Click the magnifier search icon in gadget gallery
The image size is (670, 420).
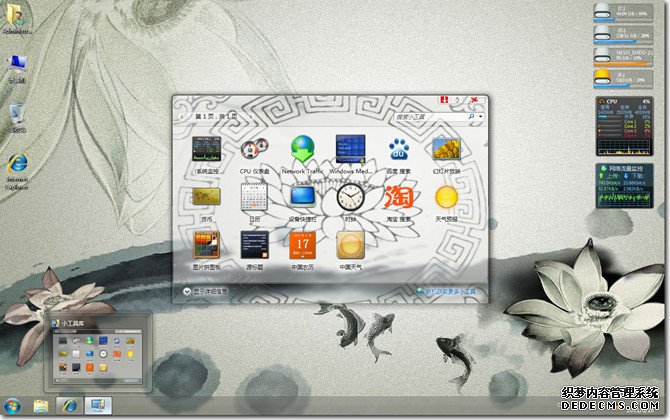pos(471,116)
